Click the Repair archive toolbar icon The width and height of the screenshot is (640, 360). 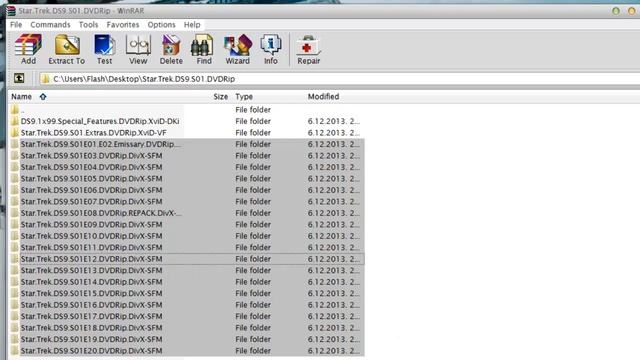point(309,50)
